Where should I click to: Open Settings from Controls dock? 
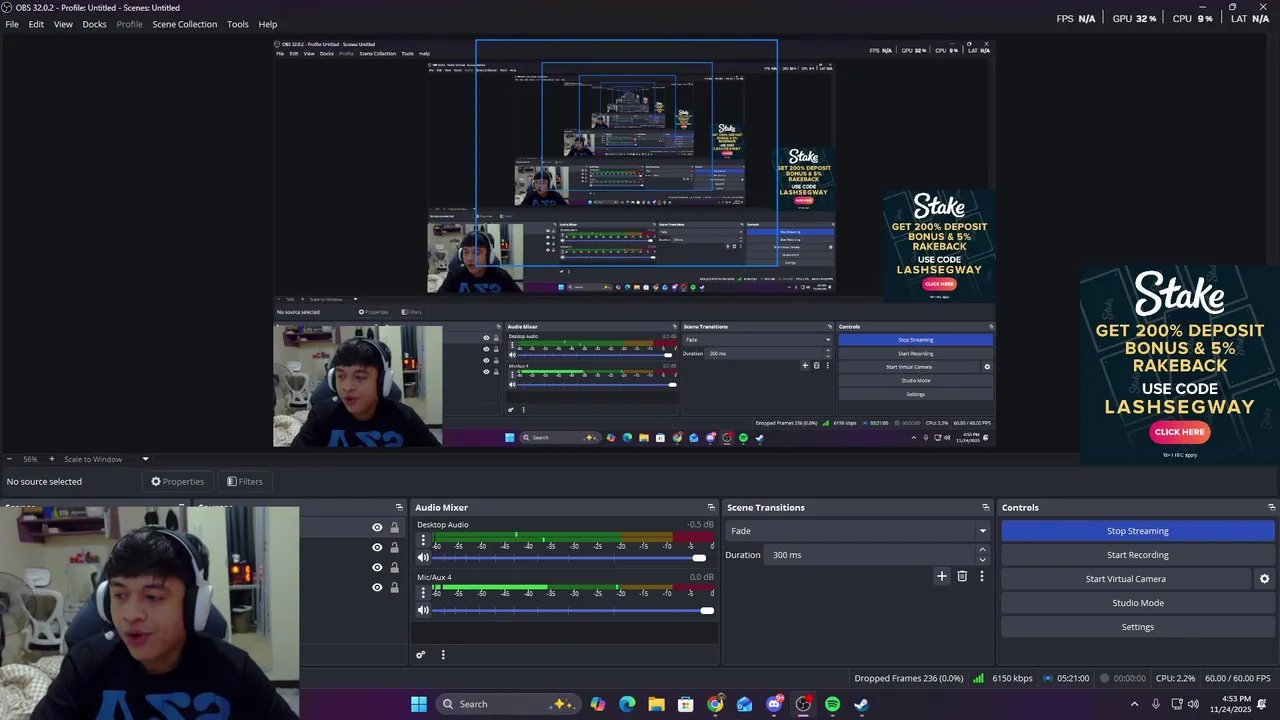(x=1138, y=627)
